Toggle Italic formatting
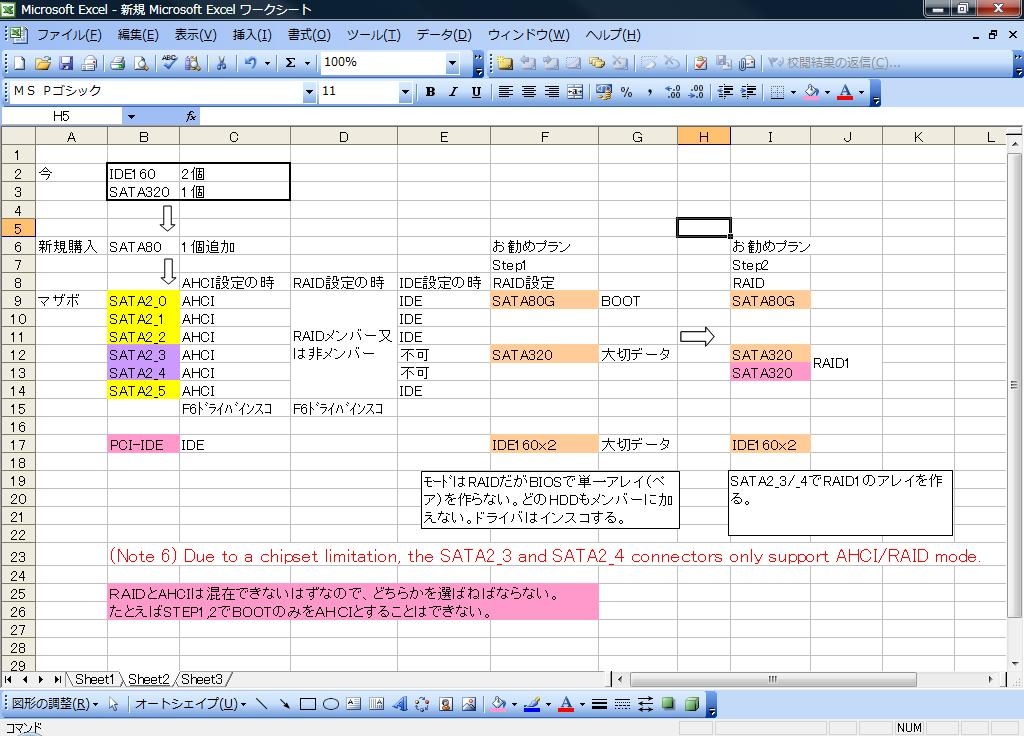This screenshot has height=736, width=1024. 453,92
